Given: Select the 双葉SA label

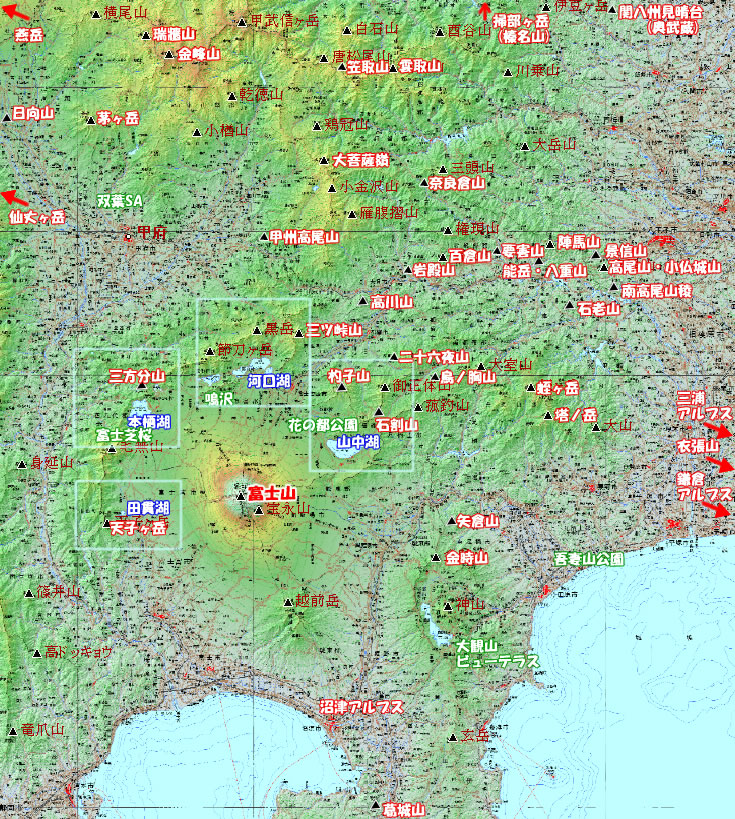Looking at the screenshot, I should tap(121, 201).
